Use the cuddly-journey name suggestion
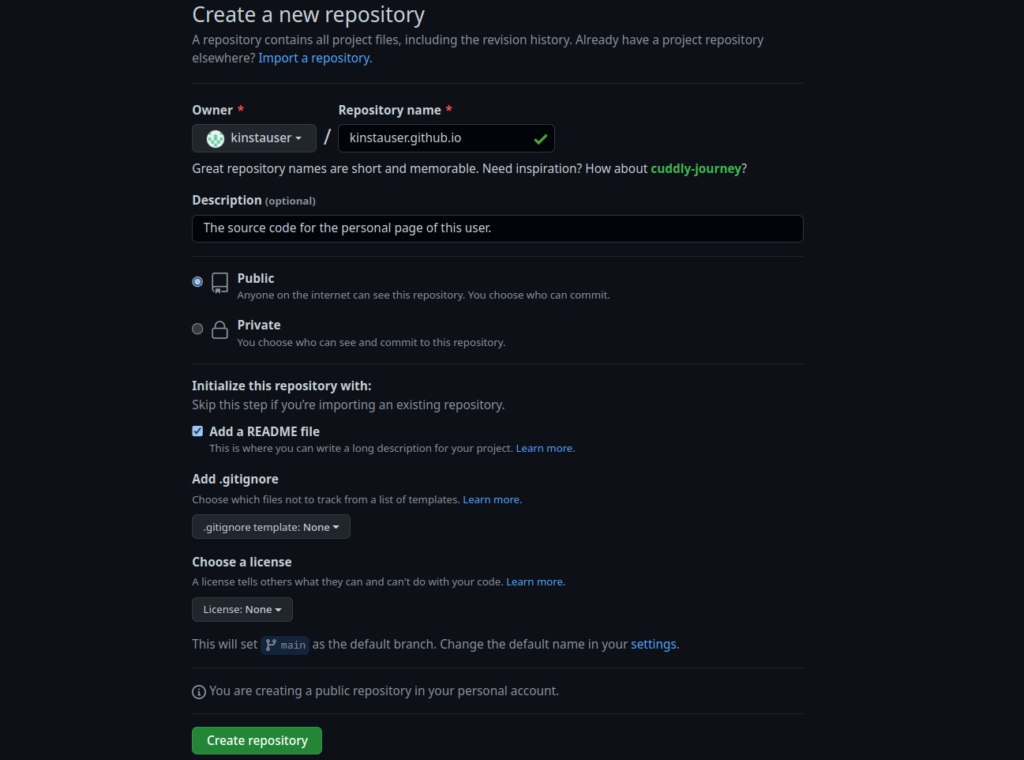Viewport: 1024px width, 760px height. point(696,168)
